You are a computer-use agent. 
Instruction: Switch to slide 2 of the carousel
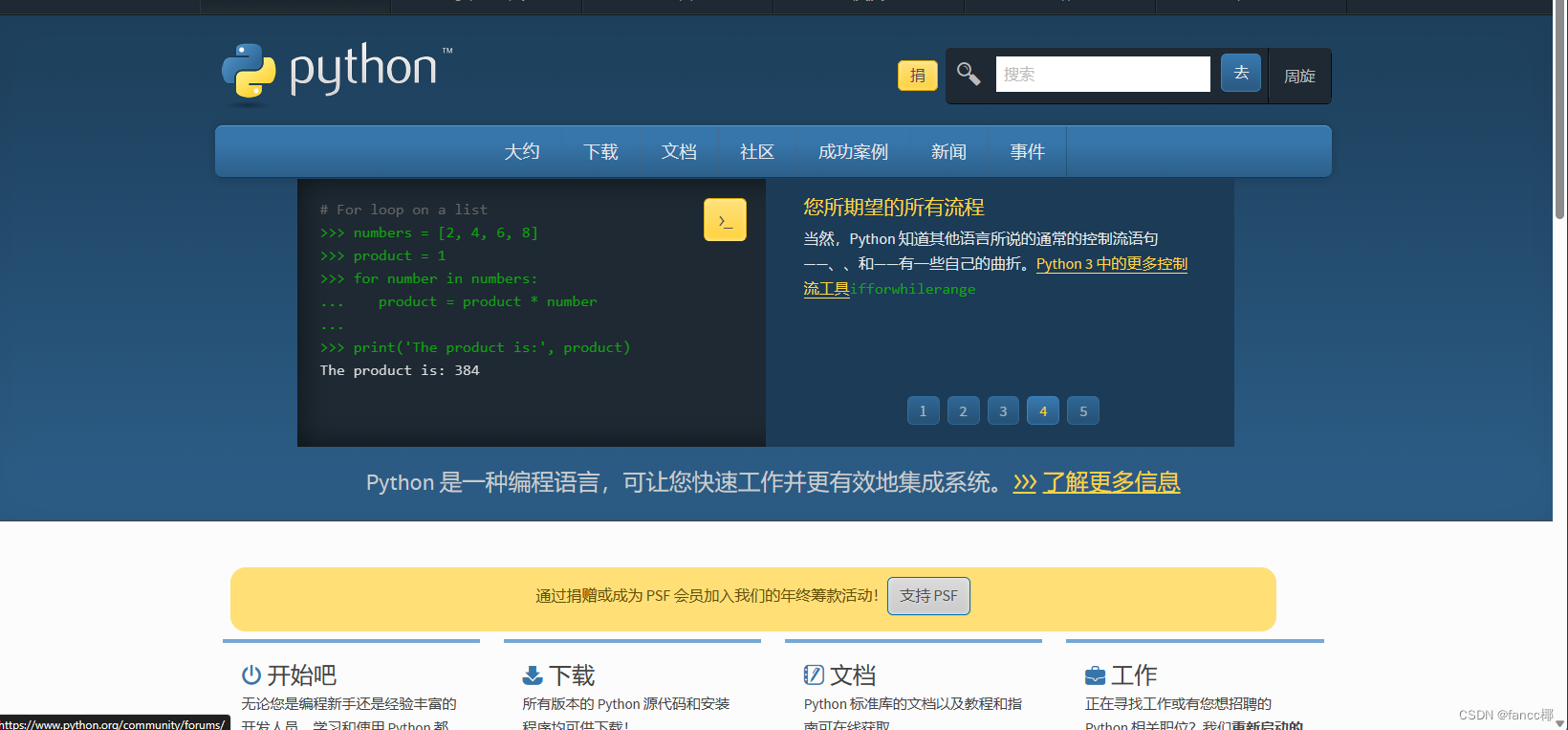click(963, 410)
